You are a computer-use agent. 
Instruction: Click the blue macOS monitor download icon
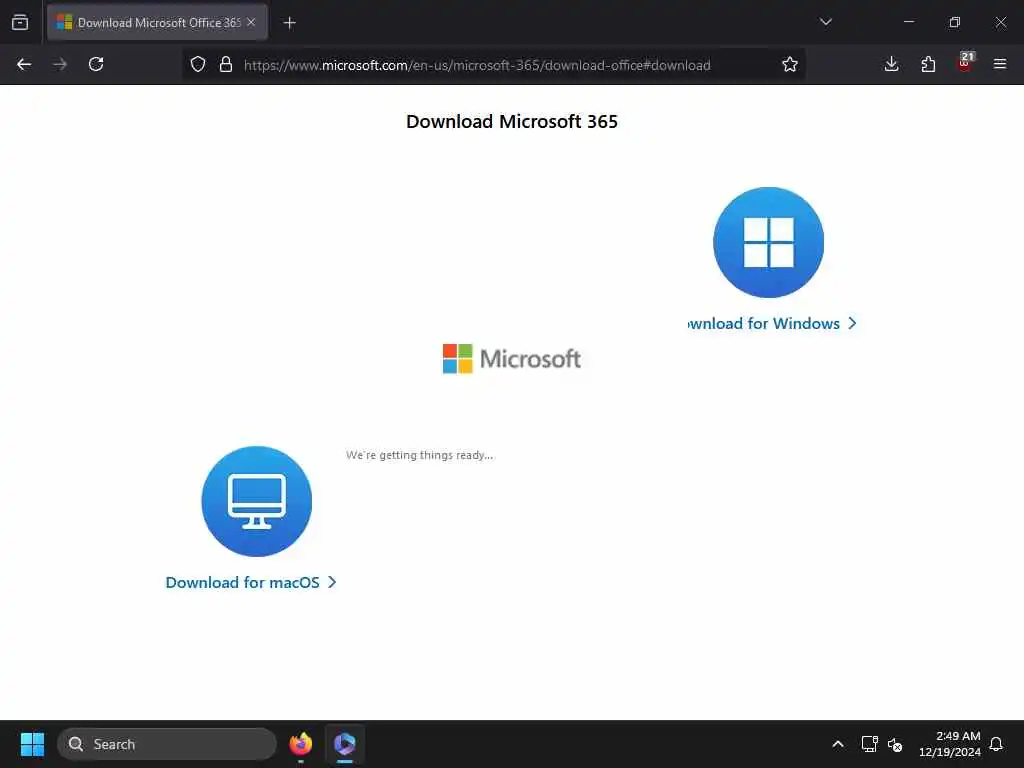point(257,502)
